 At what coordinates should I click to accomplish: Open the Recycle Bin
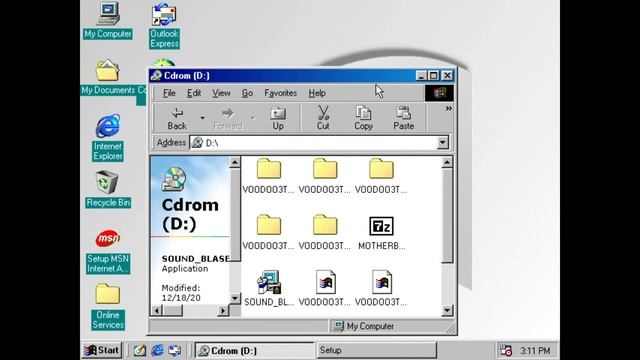click(108, 189)
